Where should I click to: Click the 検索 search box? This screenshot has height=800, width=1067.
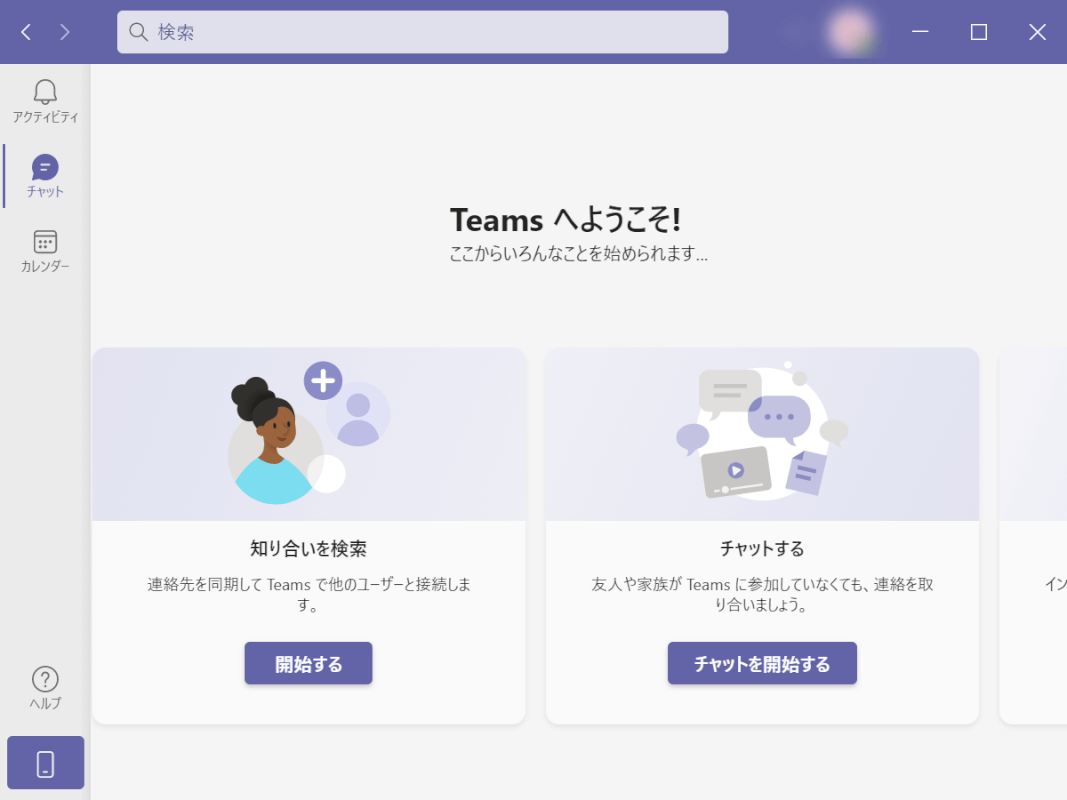click(x=422, y=32)
